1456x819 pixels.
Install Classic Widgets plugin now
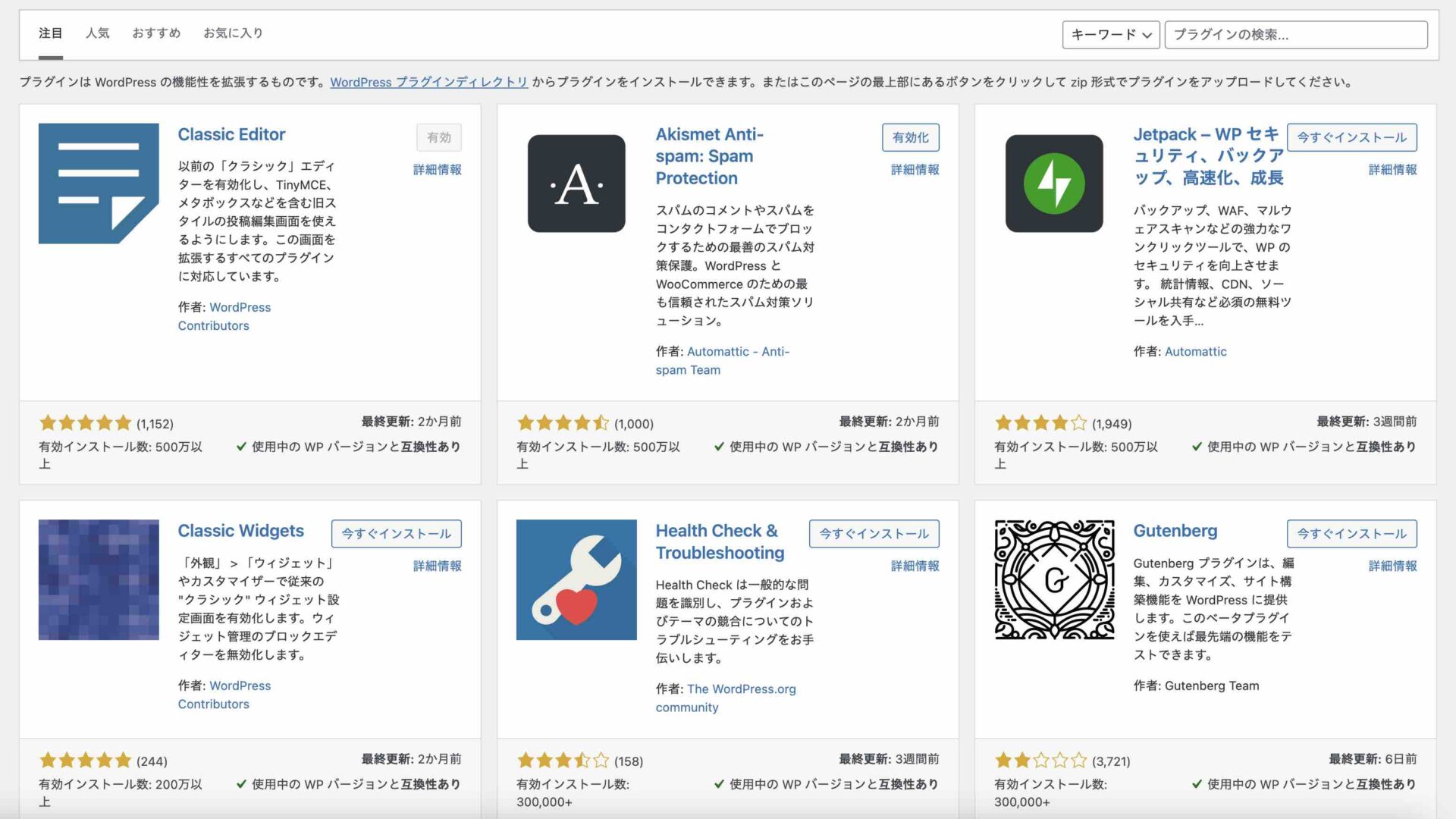point(396,533)
